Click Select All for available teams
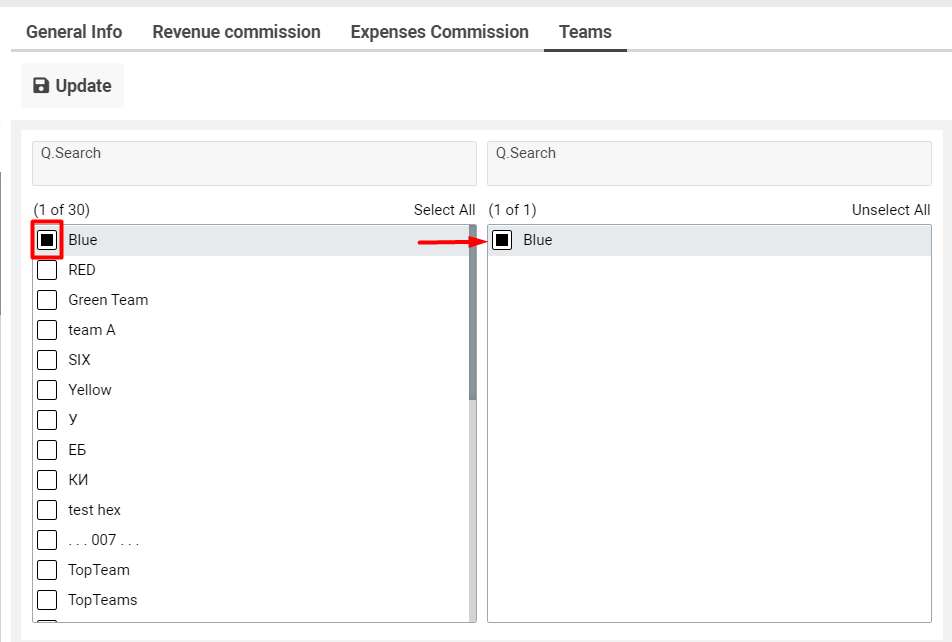 click(445, 210)
